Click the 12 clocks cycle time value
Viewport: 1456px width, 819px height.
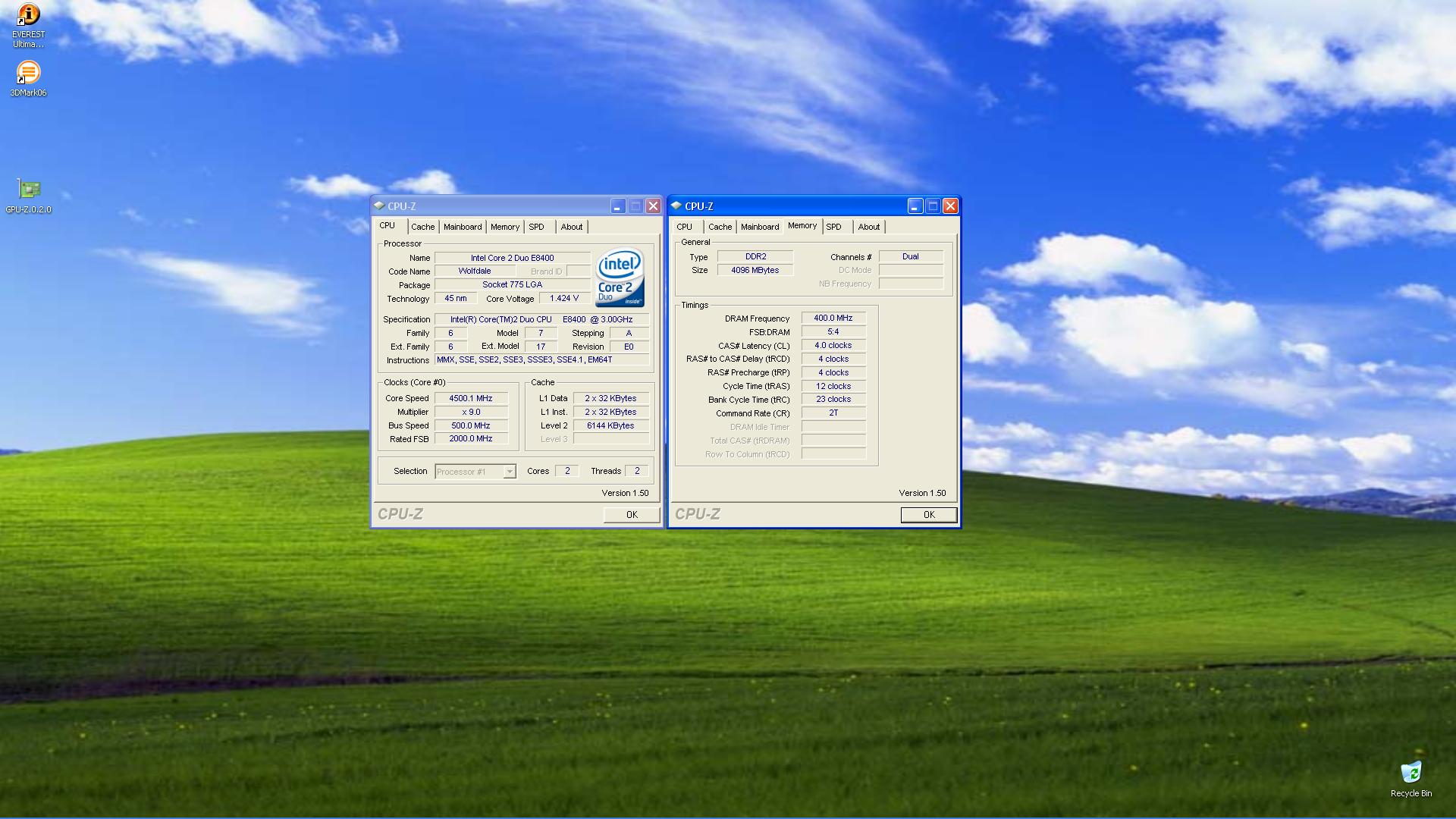[x=833, y=386]
